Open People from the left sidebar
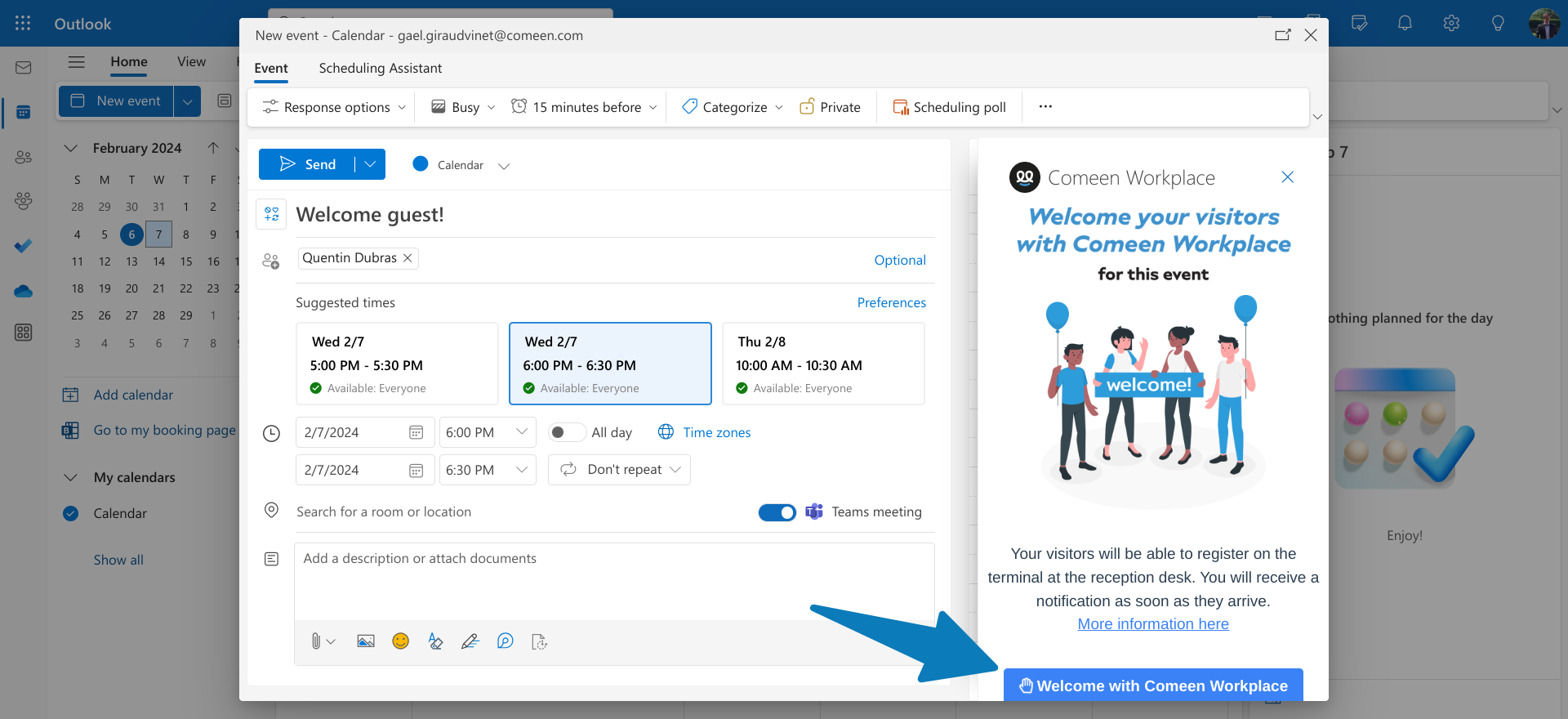 click(23, 157)
